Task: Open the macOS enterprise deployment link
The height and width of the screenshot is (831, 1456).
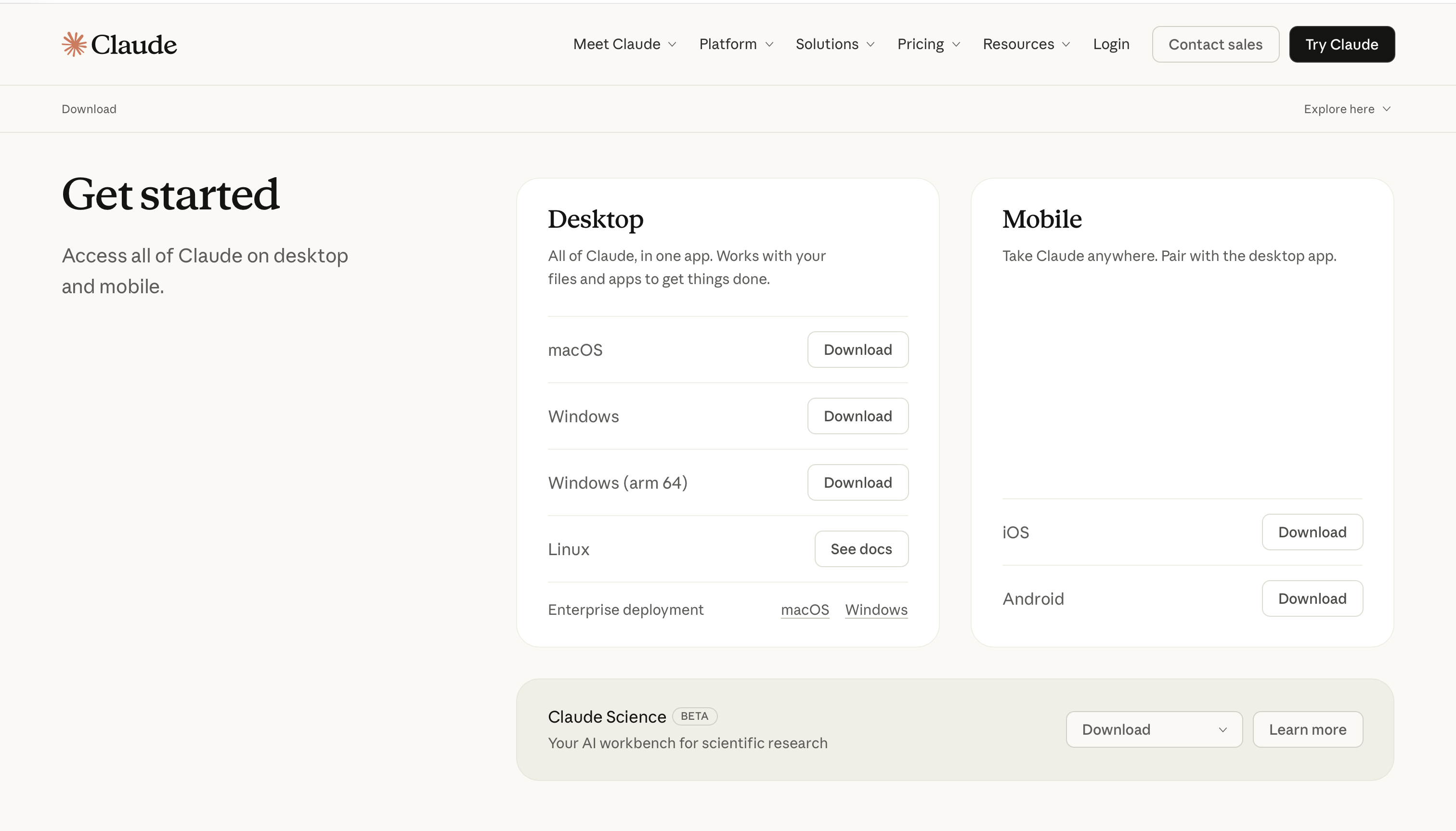Action: click(805, 610)
